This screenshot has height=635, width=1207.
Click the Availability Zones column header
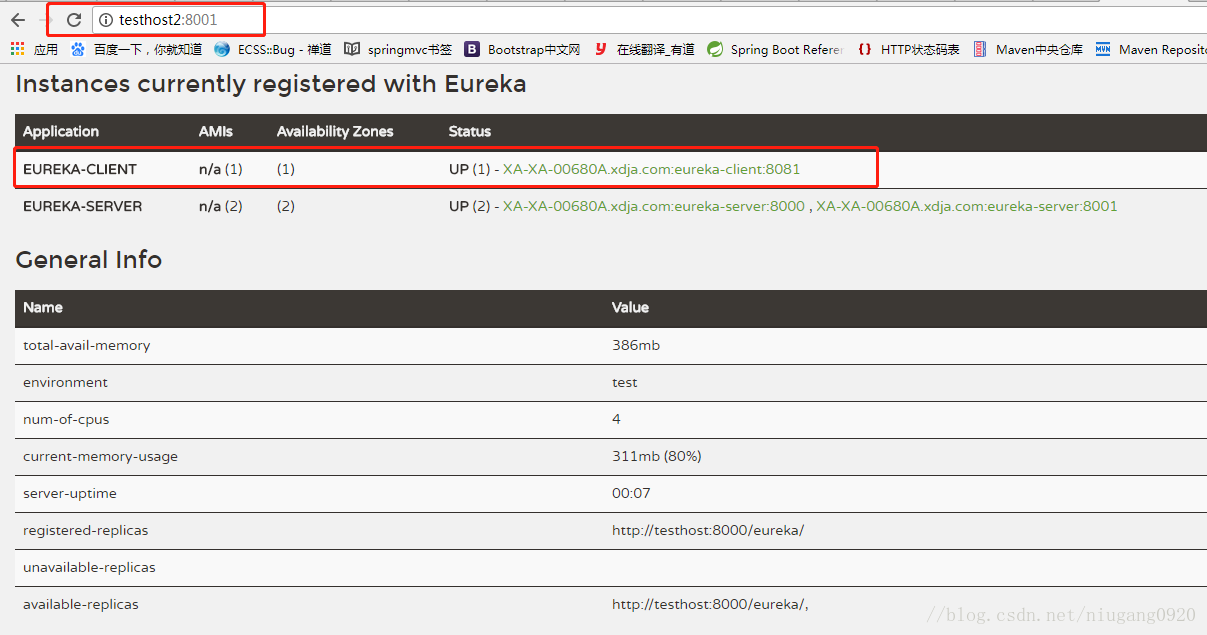pos(335,131)
